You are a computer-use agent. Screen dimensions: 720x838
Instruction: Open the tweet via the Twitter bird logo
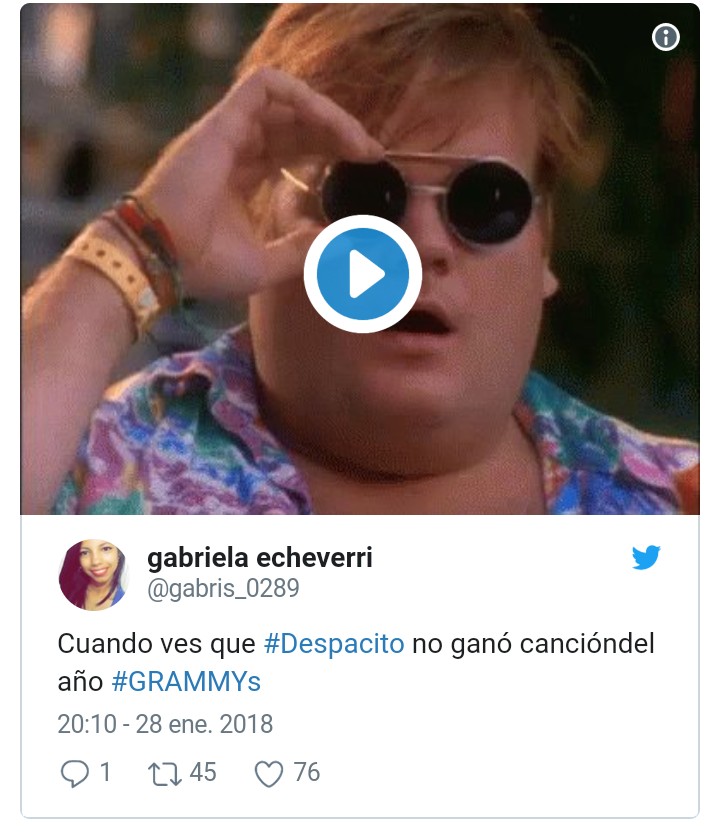[x=646, y=557]
